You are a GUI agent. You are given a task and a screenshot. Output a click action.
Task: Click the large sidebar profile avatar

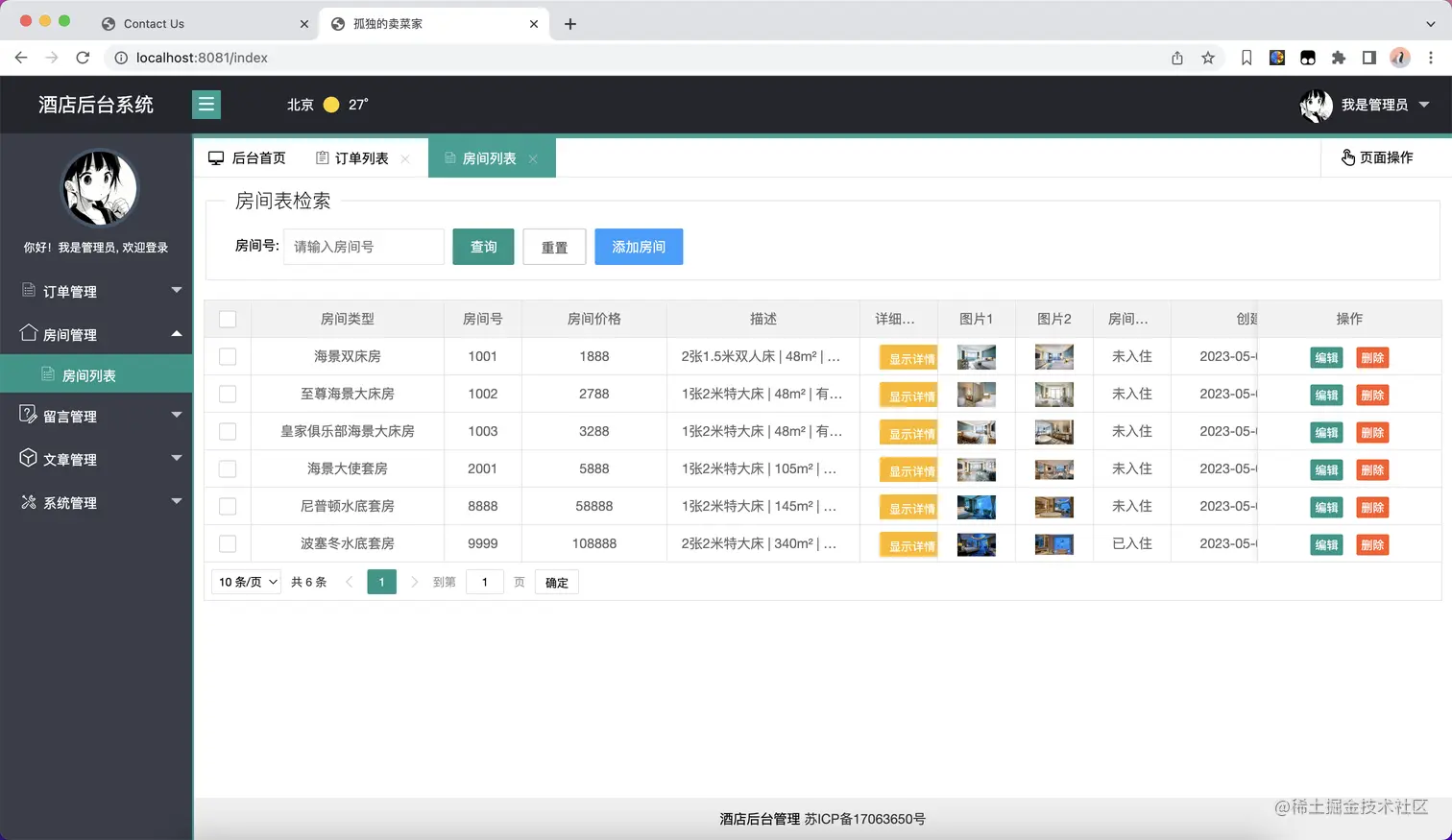[x=99, y=188]
